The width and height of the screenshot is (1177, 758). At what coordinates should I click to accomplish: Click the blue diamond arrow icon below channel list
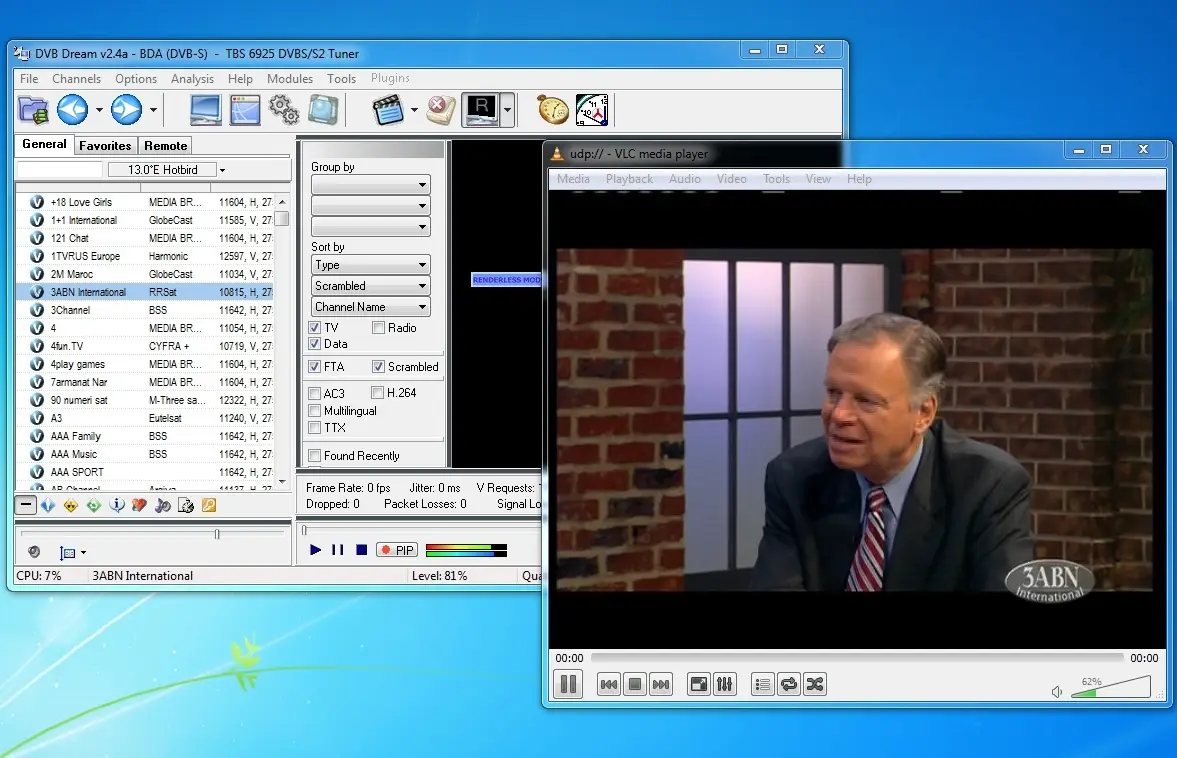point(48,505)
